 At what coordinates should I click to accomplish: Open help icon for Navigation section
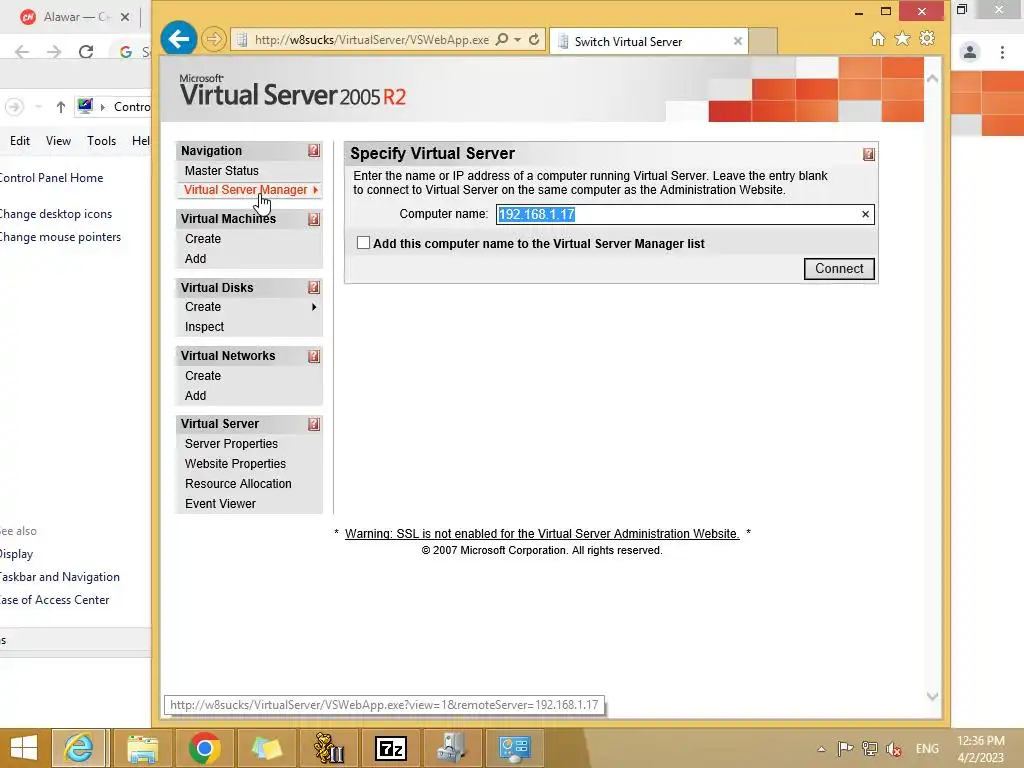tap(313, 151)
